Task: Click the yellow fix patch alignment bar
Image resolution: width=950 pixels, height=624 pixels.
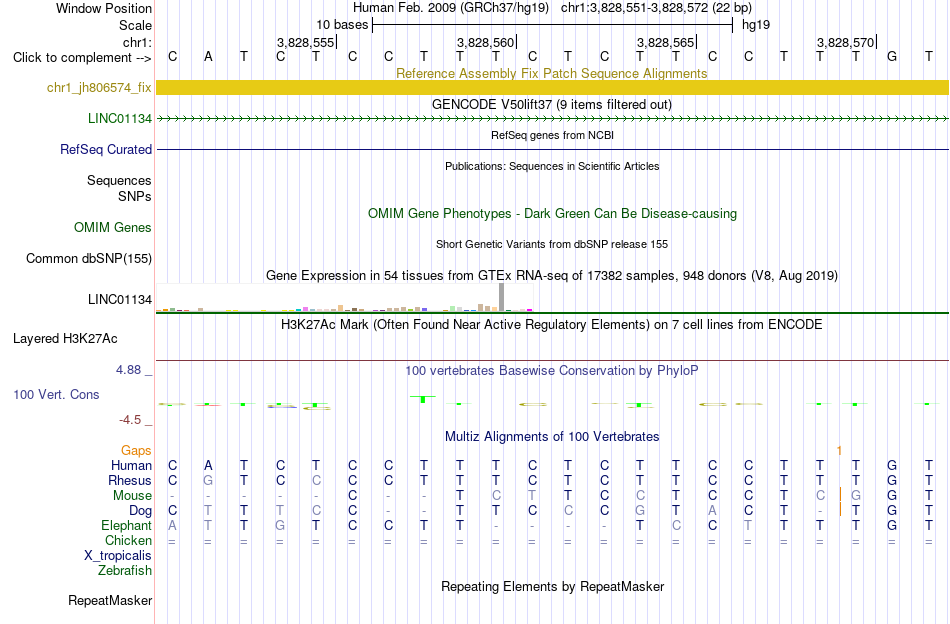Action: click(x=552, y=87)
